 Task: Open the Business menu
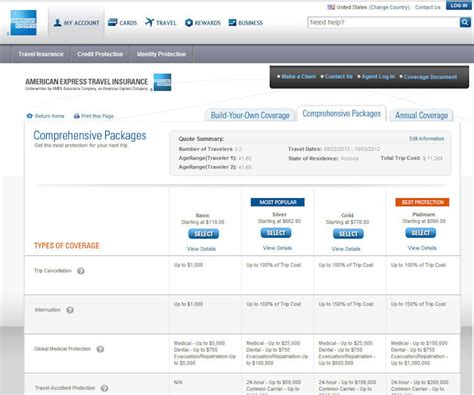coord(245,23)
